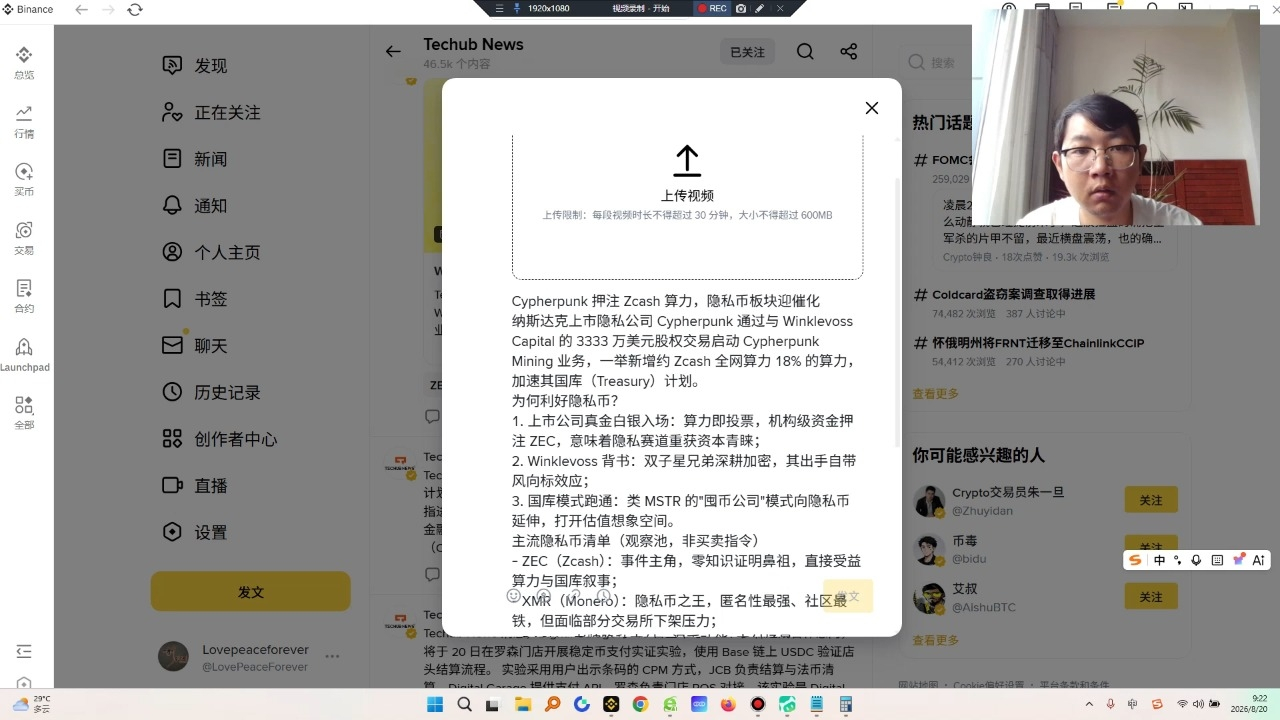Close the post composer dialog
Image resolution: width=1280 pixels, height=720 pixels.
(872, 108)
